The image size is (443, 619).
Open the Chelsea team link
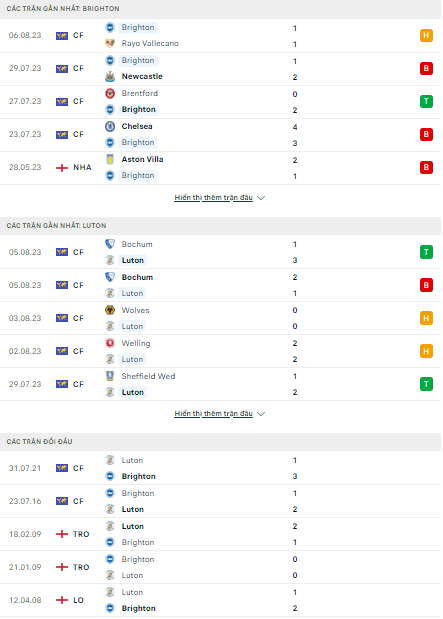[137, 126]
